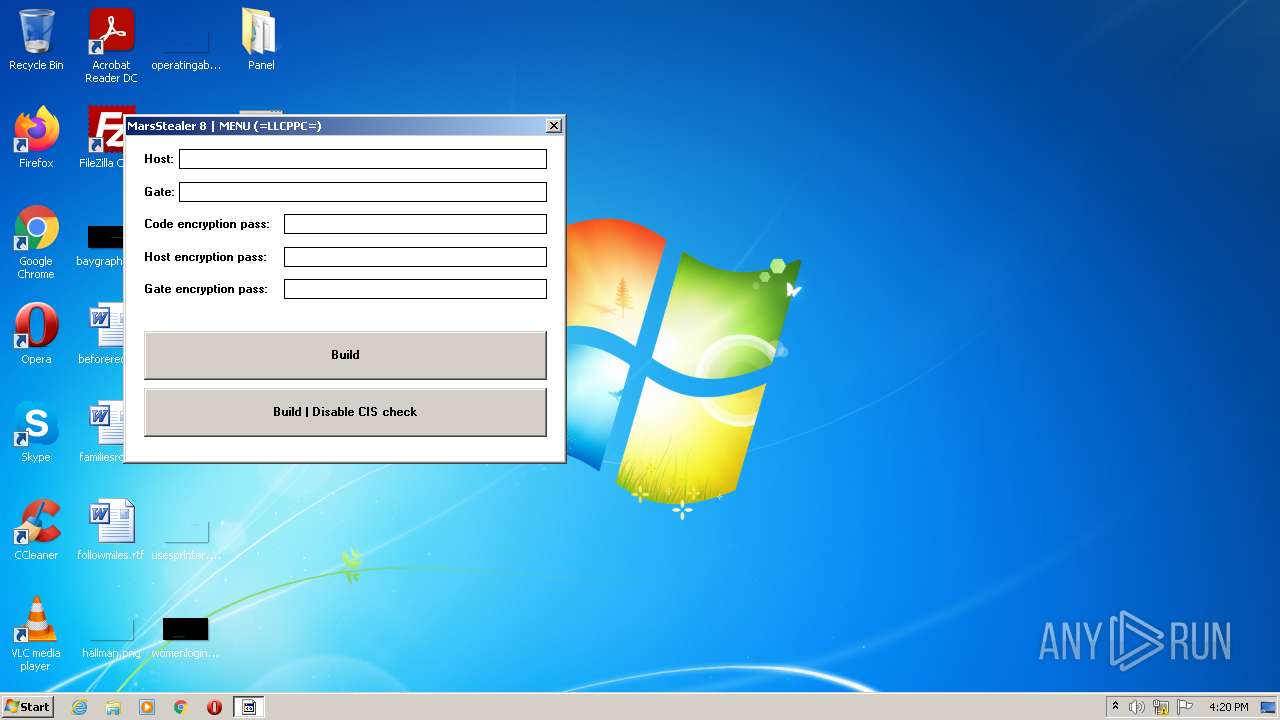The image size is (1280, 720).
Task: Click the Action Center flag icon
Action: coord(1185,707)
